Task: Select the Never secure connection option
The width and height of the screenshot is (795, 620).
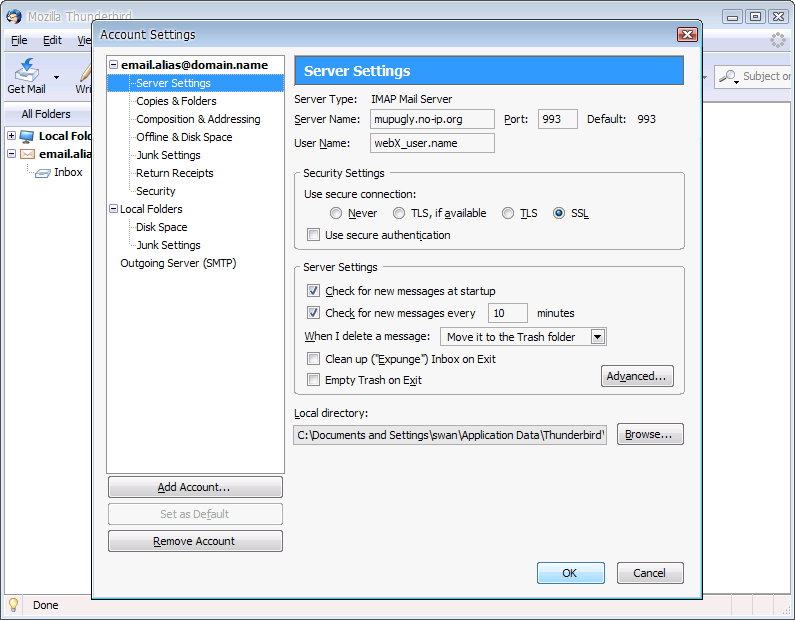Action: (x=336, y=214)
